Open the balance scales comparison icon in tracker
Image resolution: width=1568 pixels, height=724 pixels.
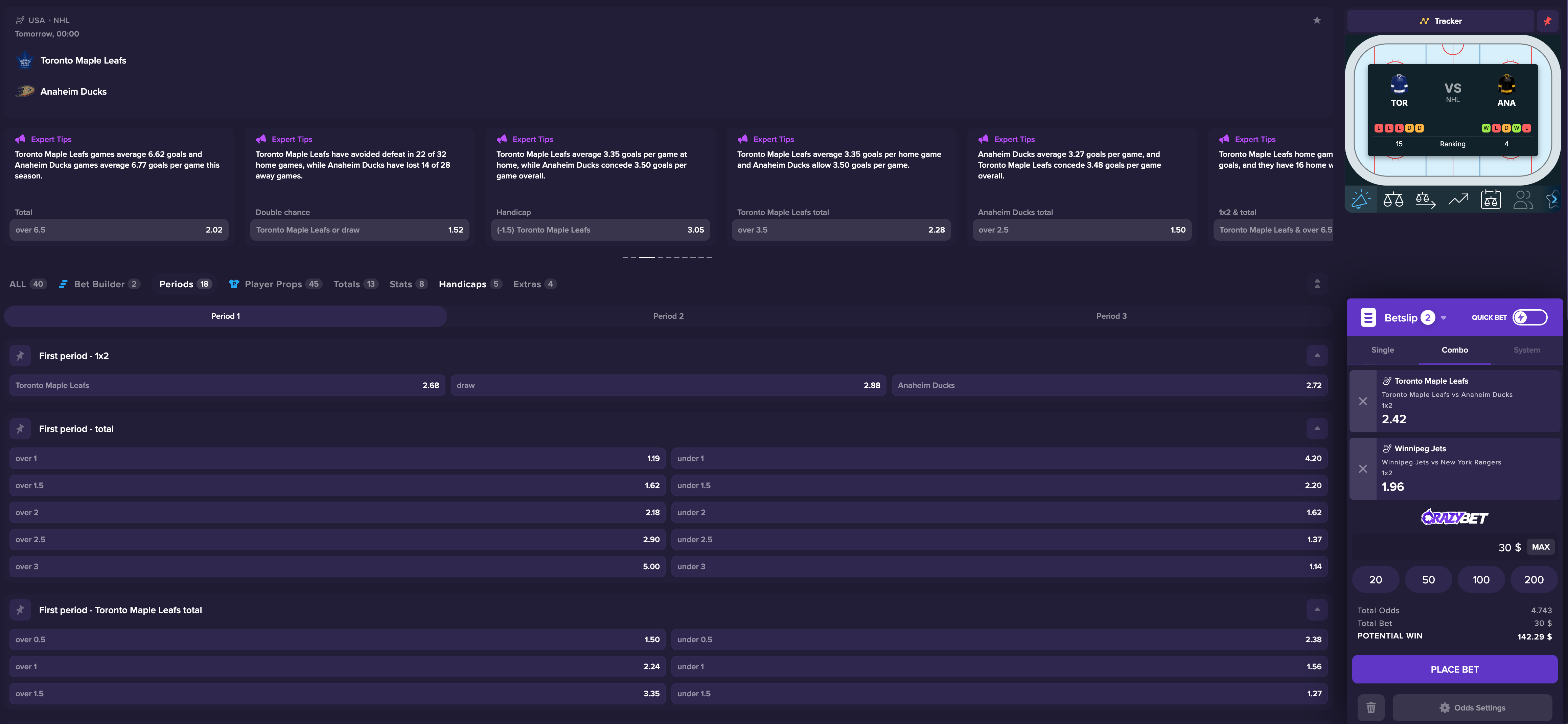(x=1393, y=199)
